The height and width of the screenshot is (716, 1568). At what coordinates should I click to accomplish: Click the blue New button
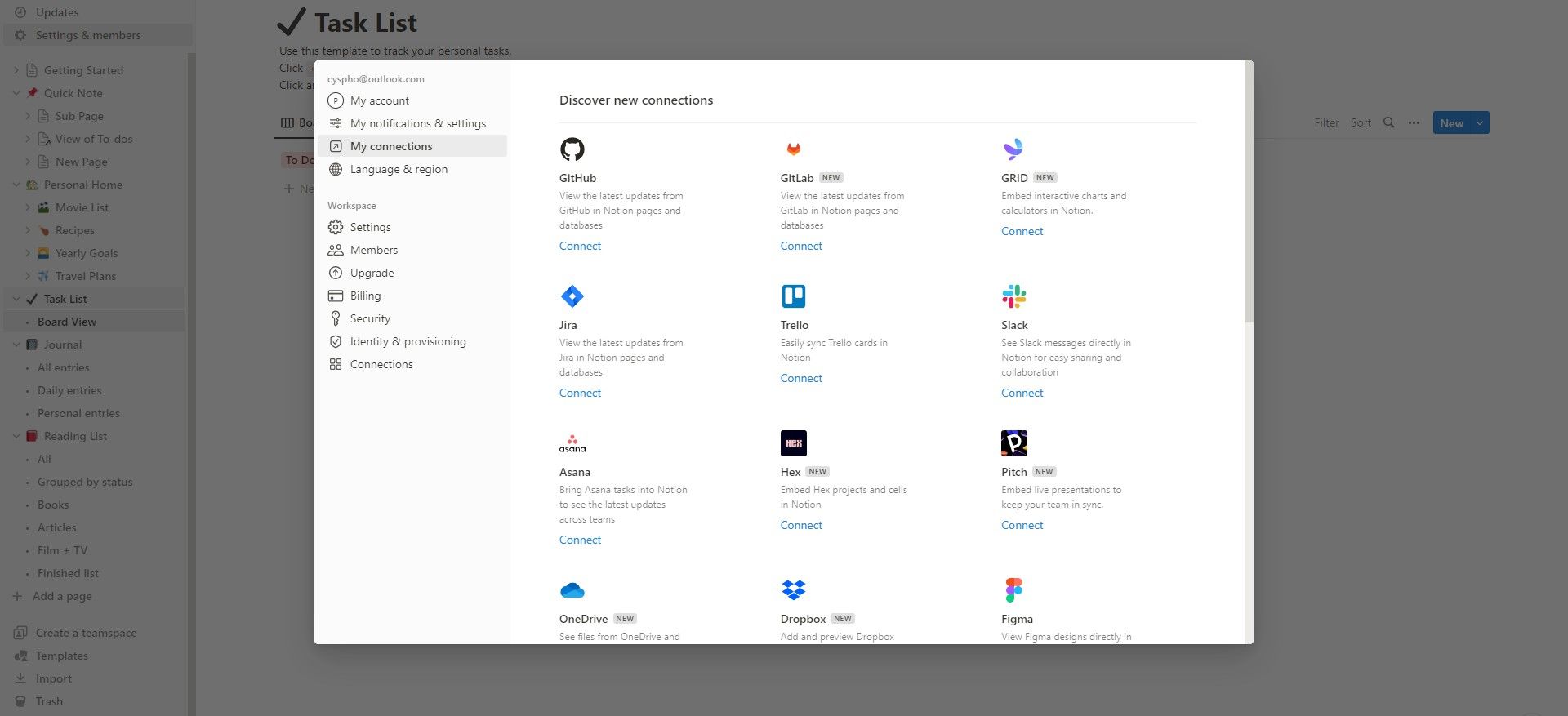[x=1451, y=122]
